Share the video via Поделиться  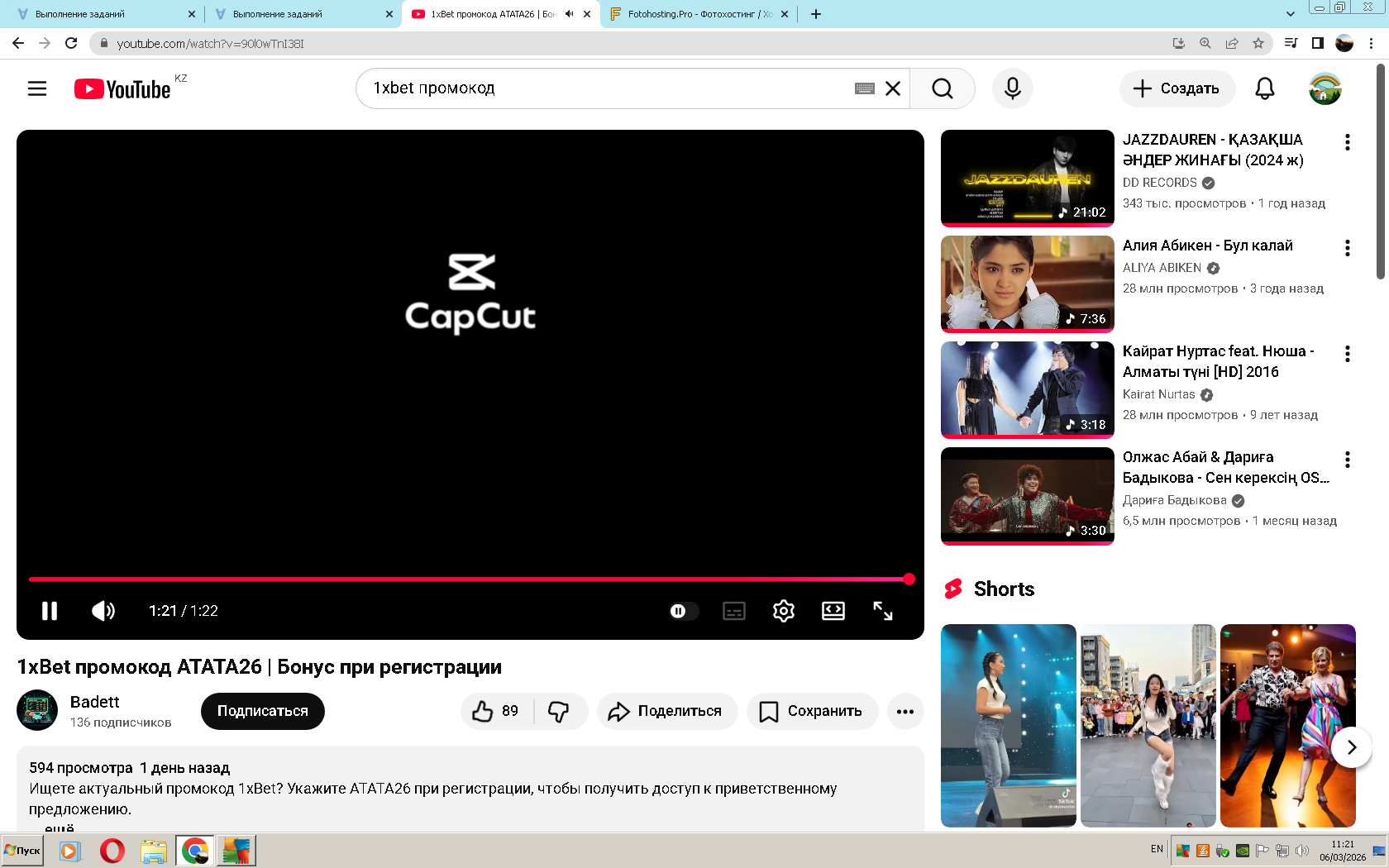(666, 711)
